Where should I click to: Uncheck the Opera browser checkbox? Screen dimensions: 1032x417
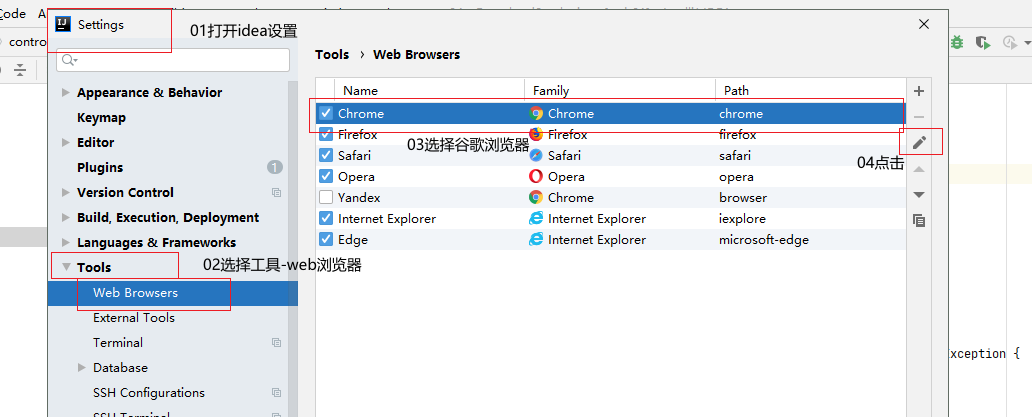pyautogui.click(x=326, y=176)
